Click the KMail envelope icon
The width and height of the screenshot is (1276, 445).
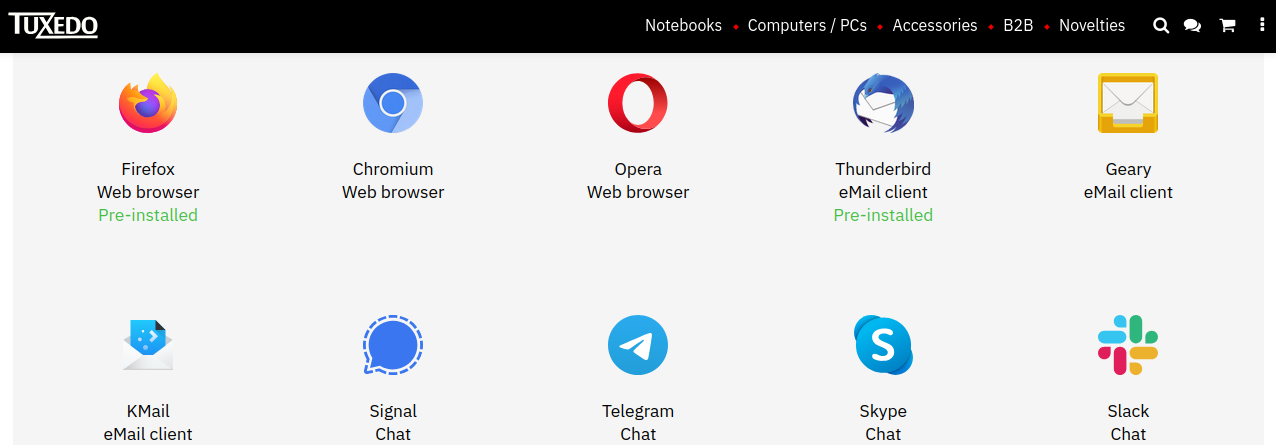[148, 345]
